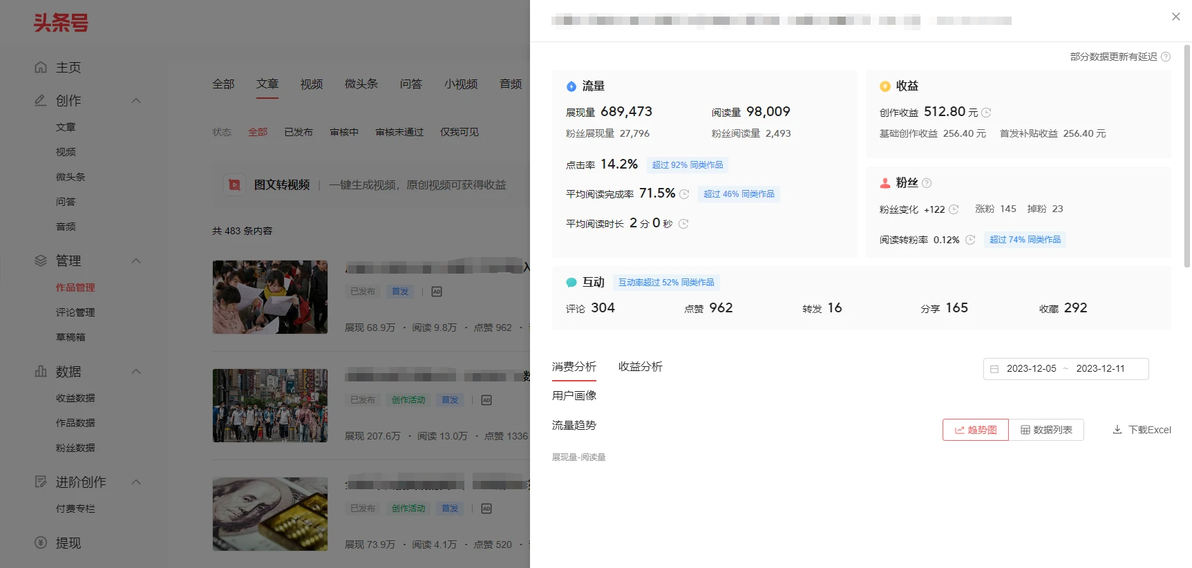This screenshot has height=568, width=1192.
Task: Click AD icon on article with 展现 207.6万
Action: (x=487, y=400)
